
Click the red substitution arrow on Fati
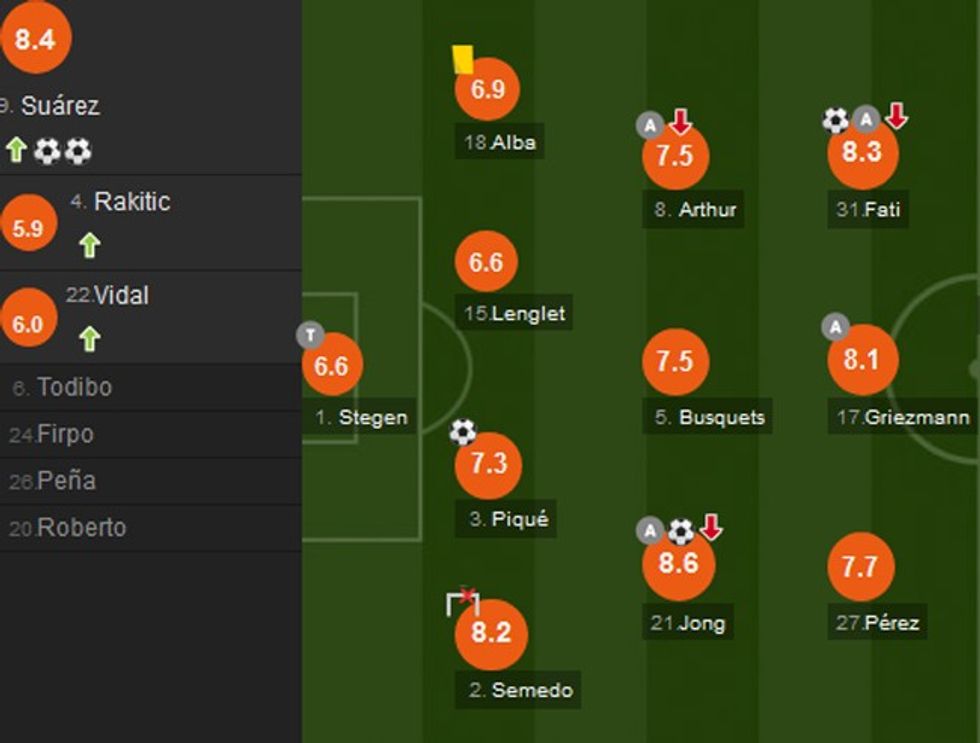[896, 117]
